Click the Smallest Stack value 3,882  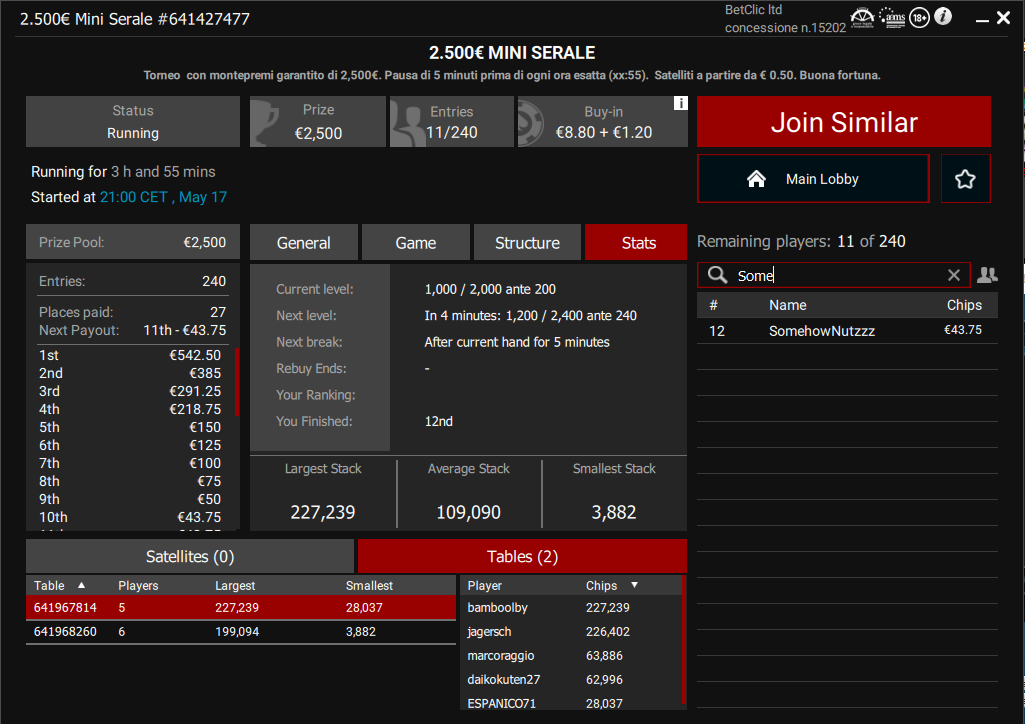(614, 512)
